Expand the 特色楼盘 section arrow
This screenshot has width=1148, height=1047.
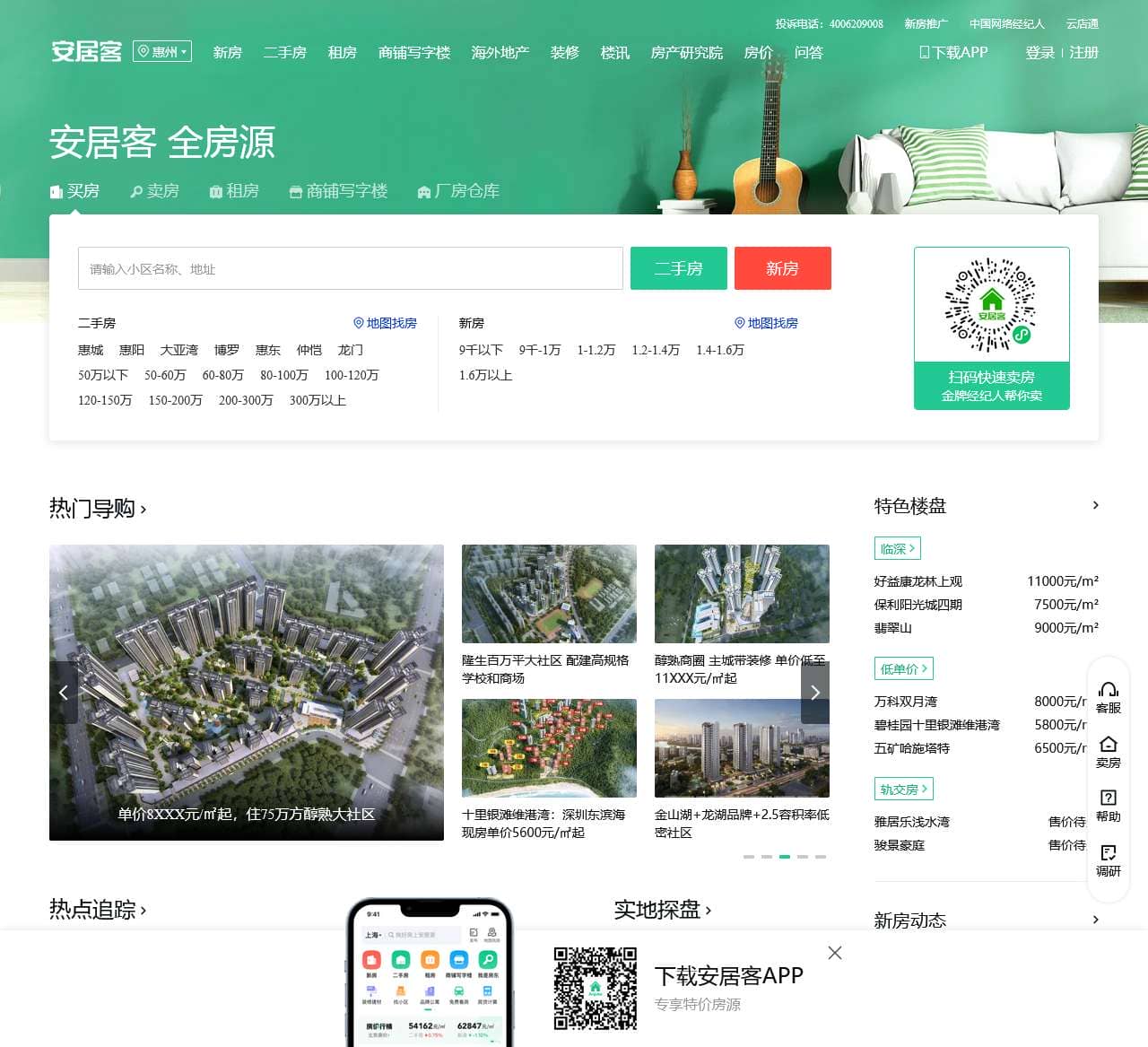[1095, 505]
